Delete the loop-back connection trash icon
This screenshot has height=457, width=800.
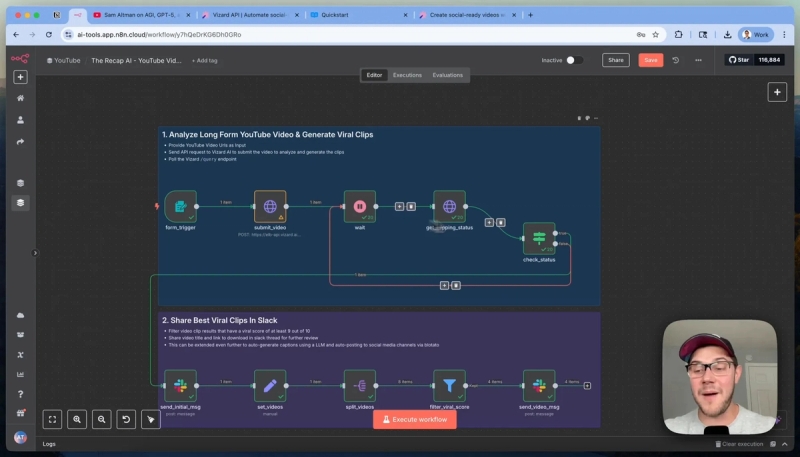pos(456,285)
